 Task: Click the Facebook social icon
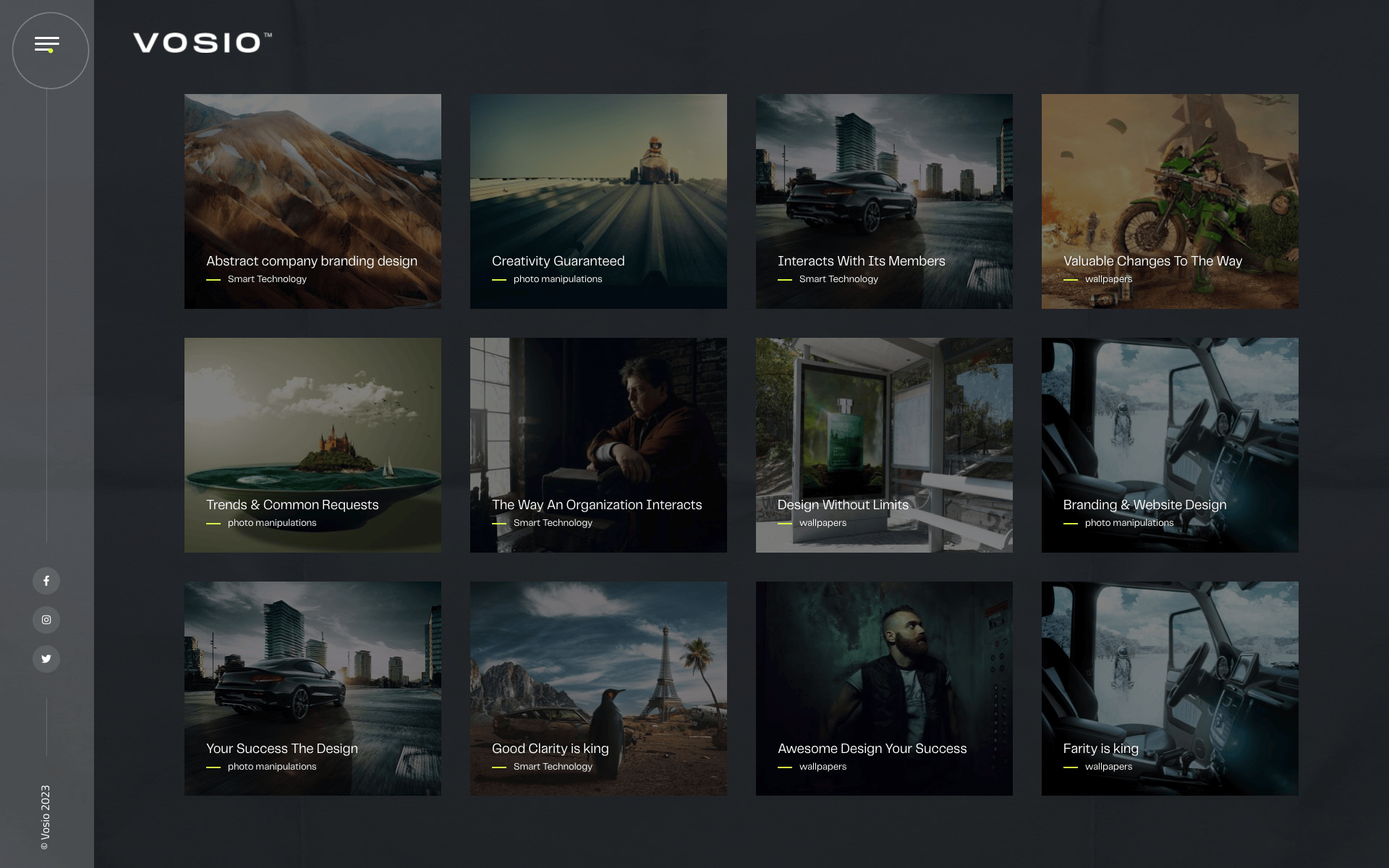tap(46, 581)
